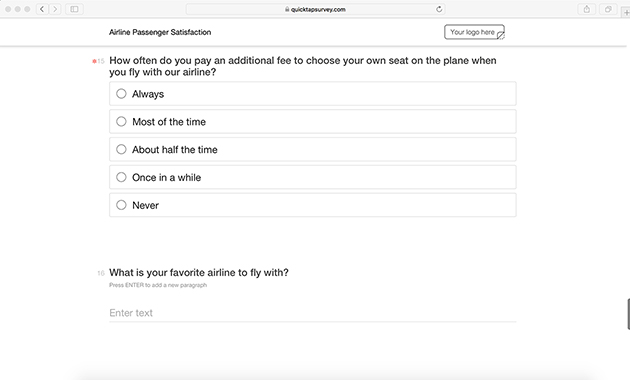Click the lock icon in address bar
Image resolution: width=630 pixels, height=380 pixels.
coord(287,9)
